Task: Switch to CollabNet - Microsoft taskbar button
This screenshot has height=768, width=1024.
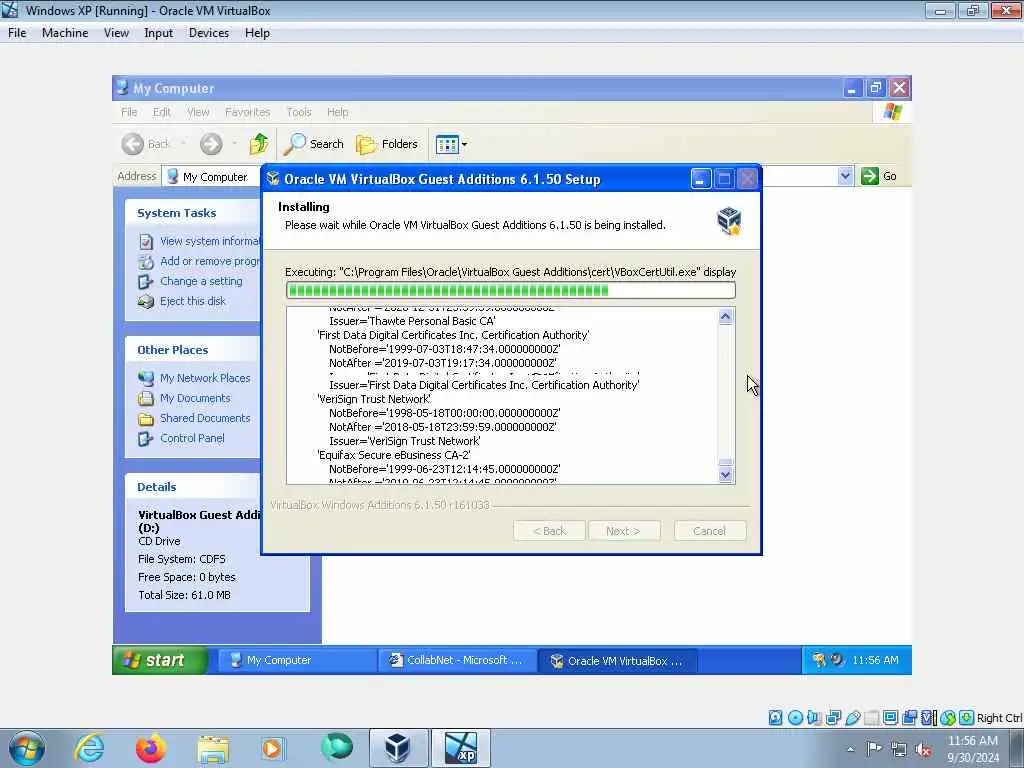Action: pyautogui.click(x=456, y=660)
